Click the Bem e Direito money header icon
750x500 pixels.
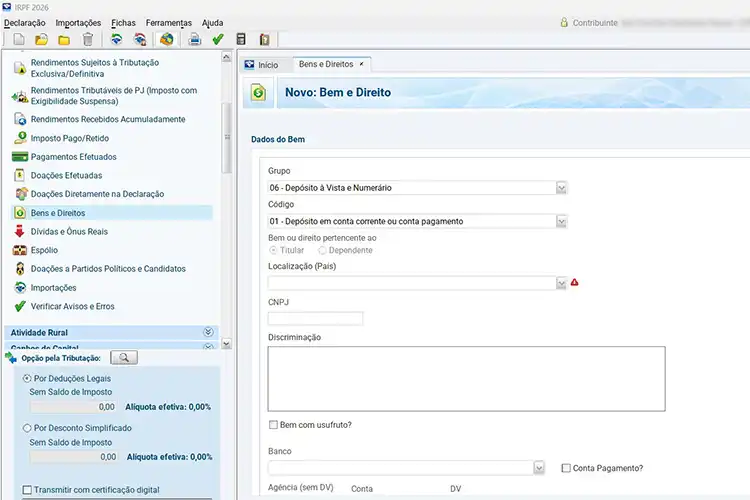(x=258, y=92)
